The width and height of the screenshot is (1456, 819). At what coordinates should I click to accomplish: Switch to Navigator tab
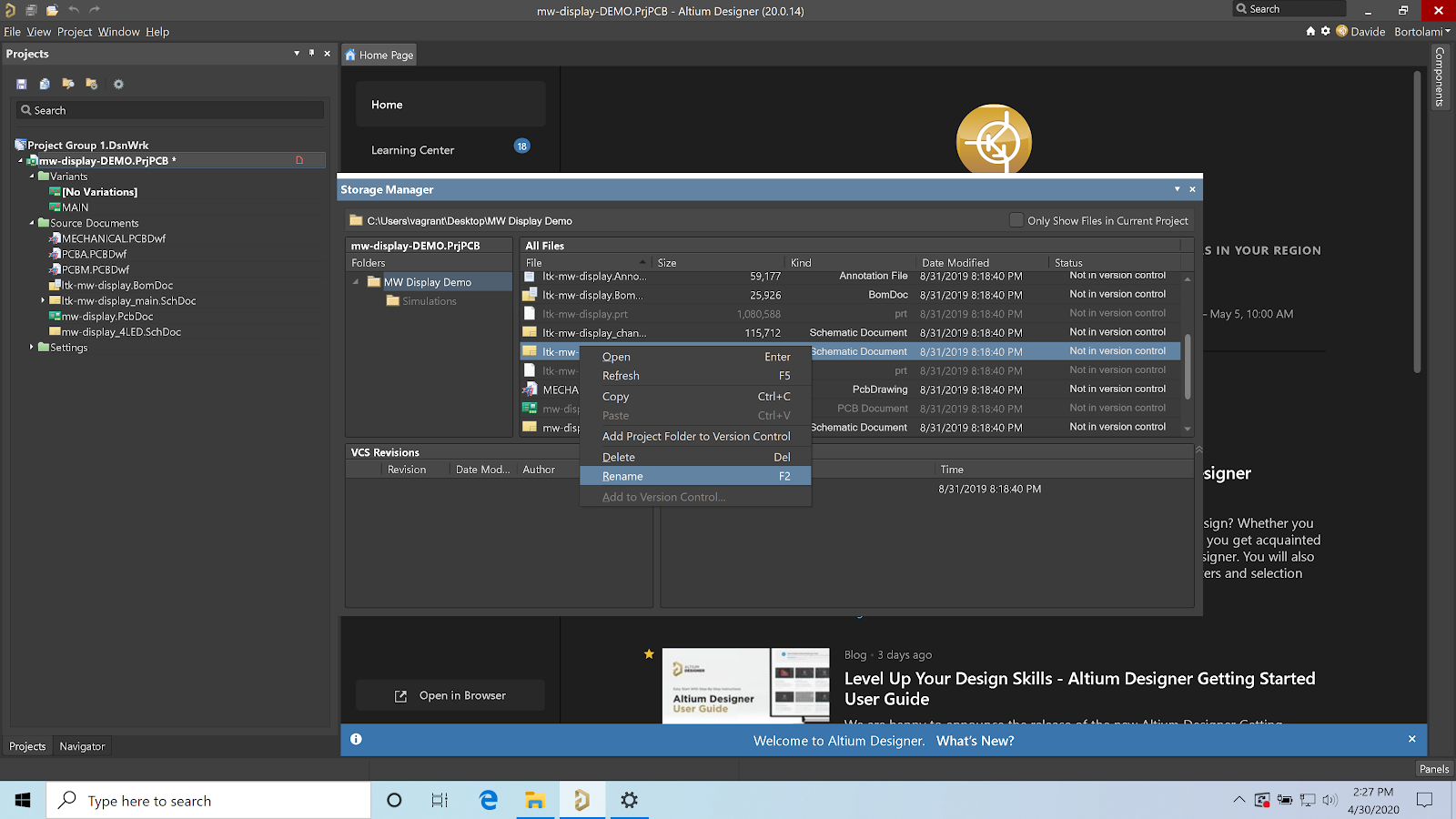[x=82, y=746]
